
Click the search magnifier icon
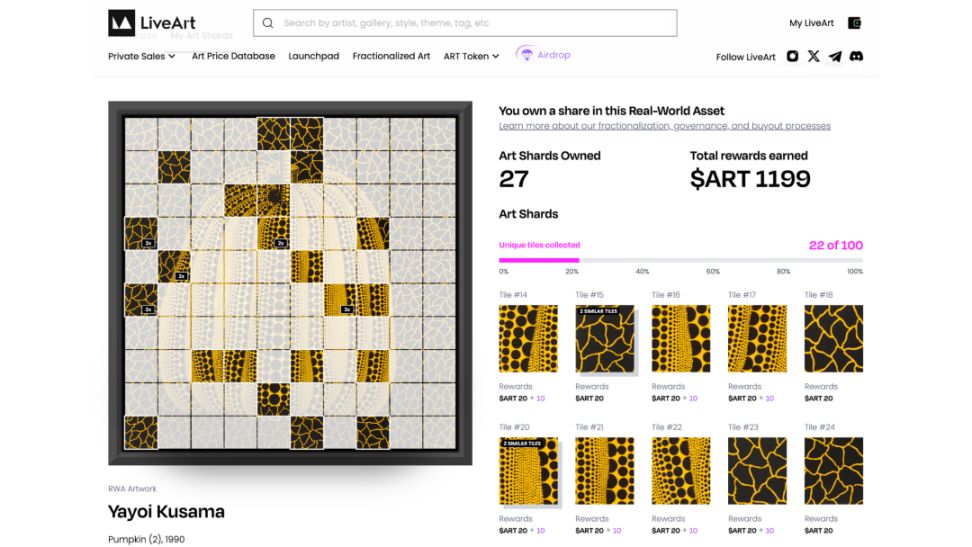click(268, 23)
